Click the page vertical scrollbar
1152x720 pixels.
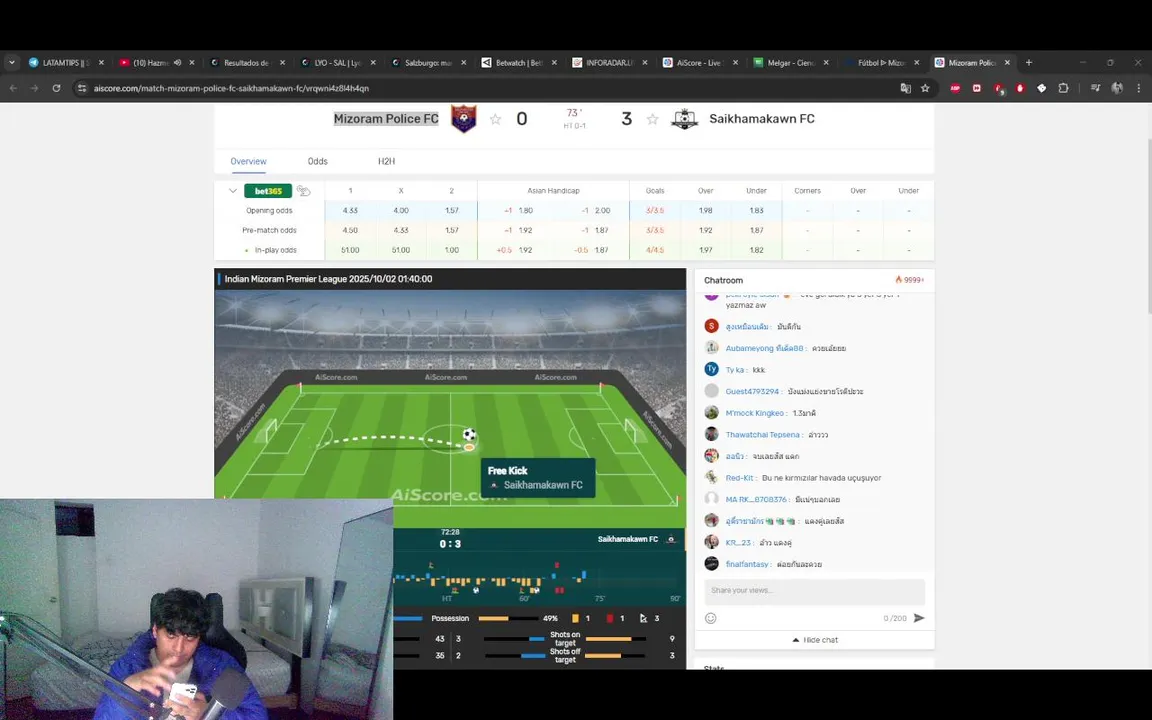click(1148, 224)
